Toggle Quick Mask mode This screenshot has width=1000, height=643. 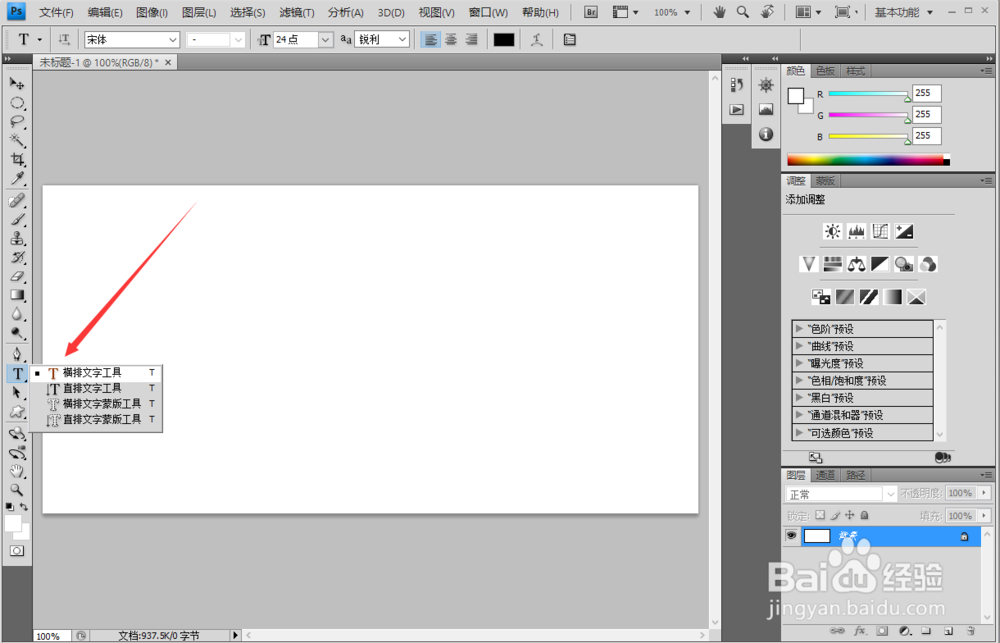click(17, 551)
